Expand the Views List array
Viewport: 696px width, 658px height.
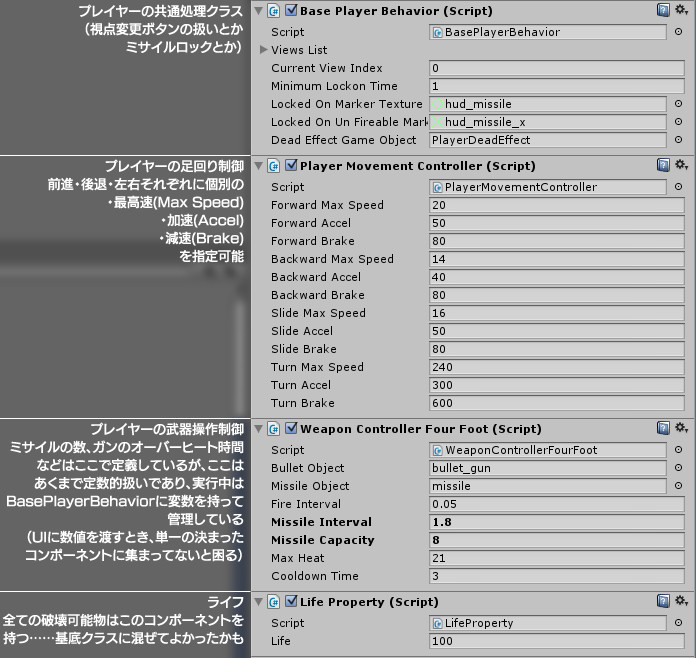tap(263, 49)
